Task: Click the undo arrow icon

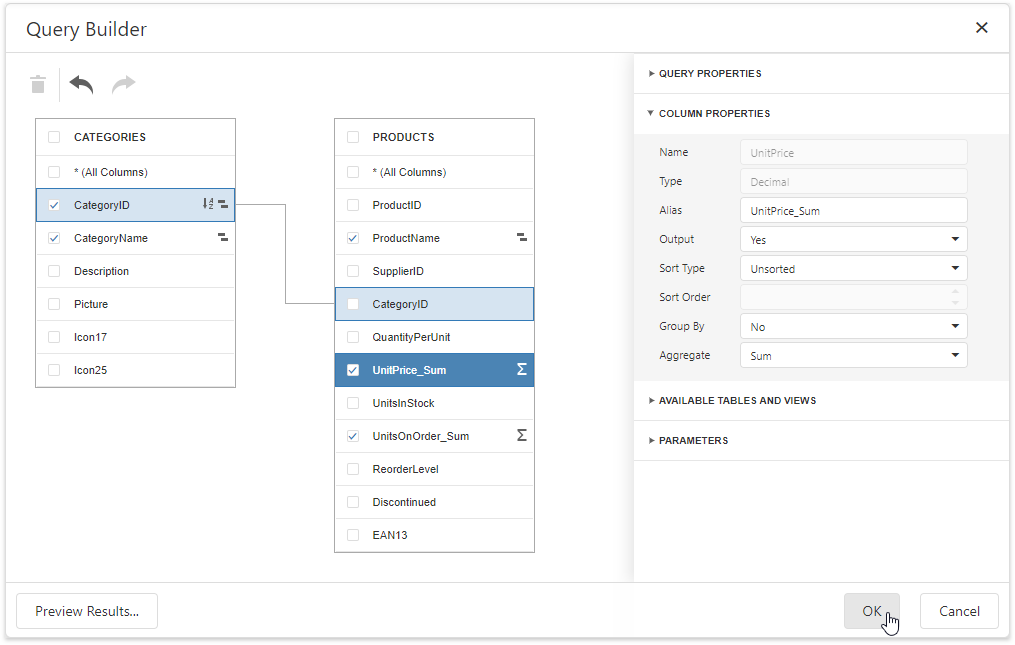Action: tap(82, 85)
